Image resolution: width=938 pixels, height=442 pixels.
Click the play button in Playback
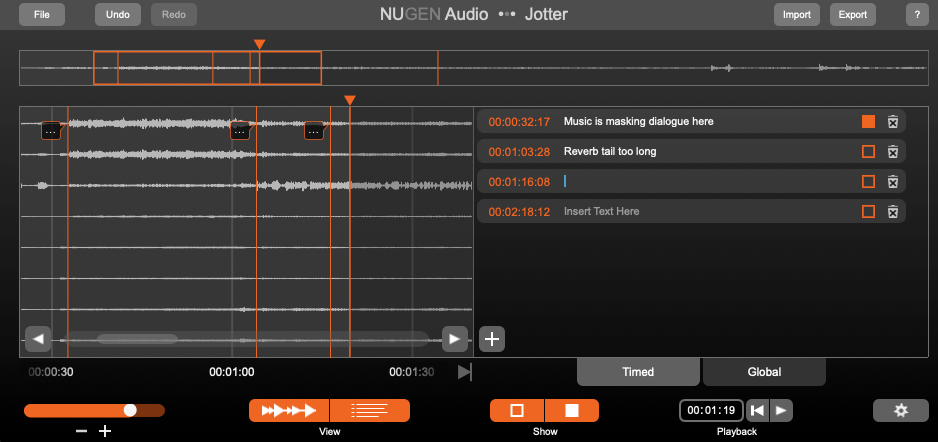[781, 410]
